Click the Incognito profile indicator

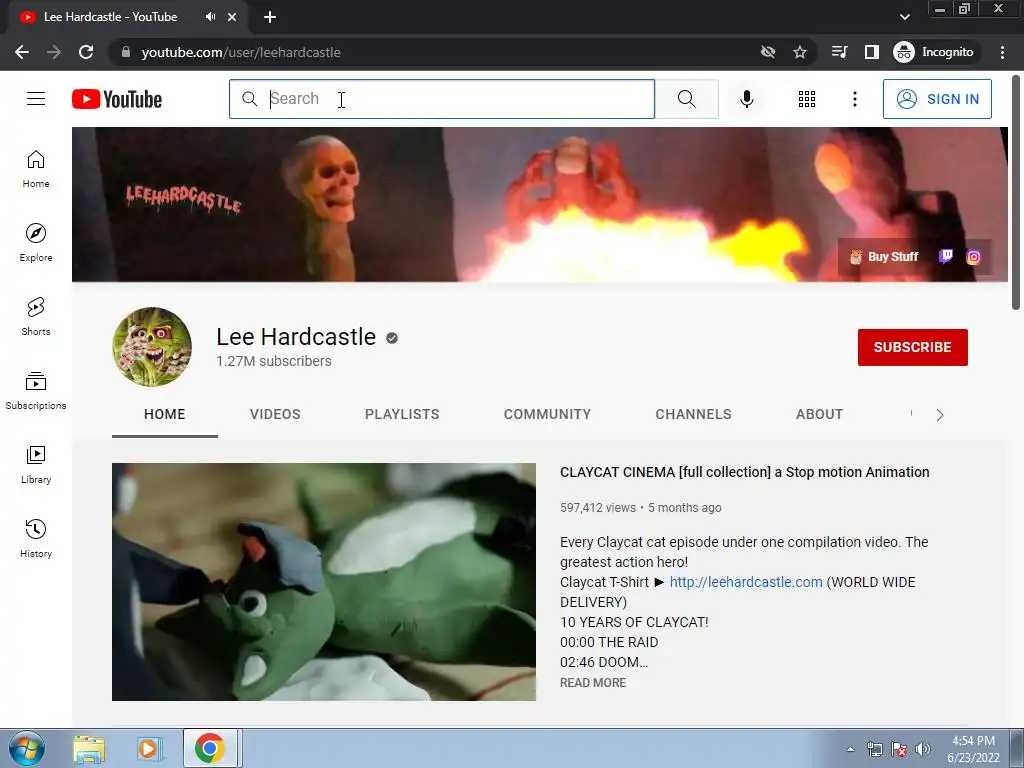pos(934,52)
